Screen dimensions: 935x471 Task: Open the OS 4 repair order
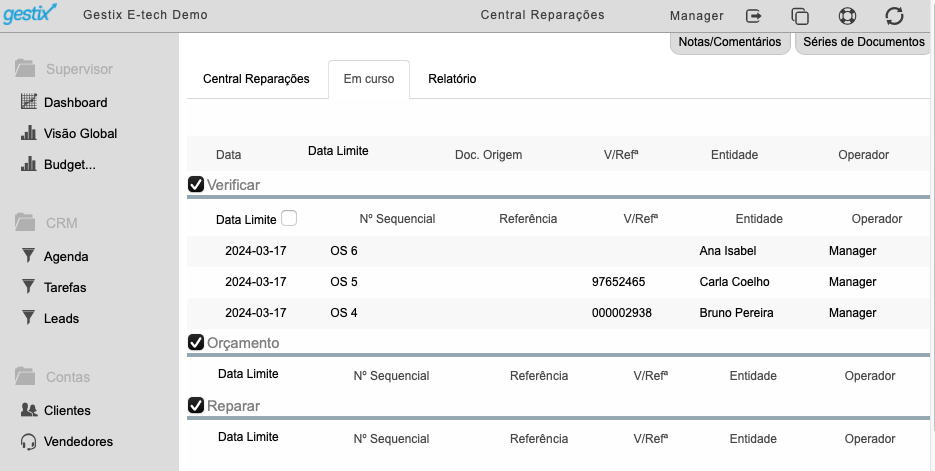(x=344, y=313)
